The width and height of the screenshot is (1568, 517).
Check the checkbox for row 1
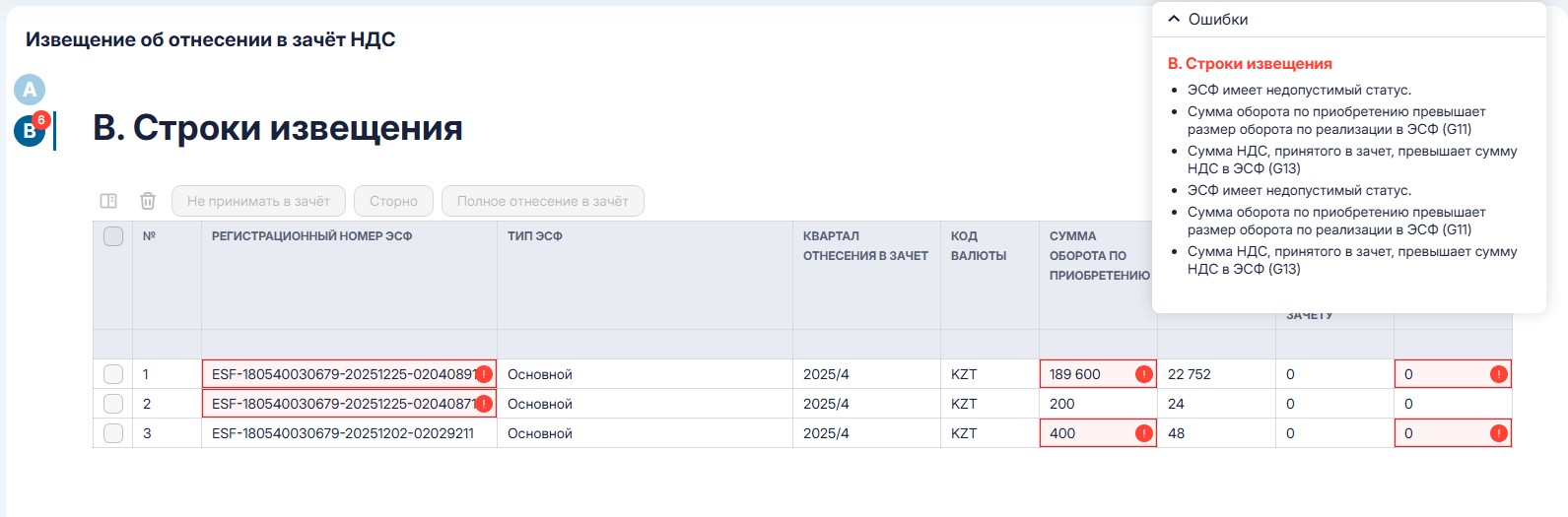[x=113, y=374]
